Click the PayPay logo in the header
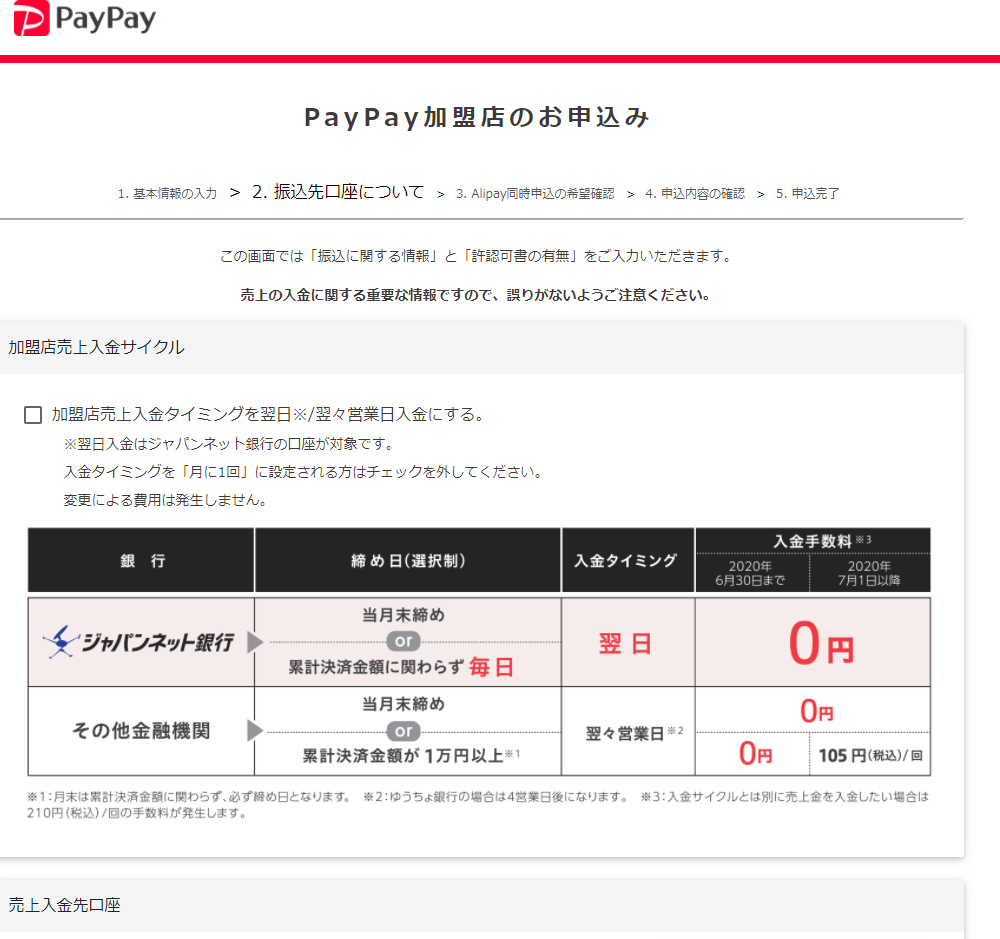The height and width of the screenshot is (939, 1000). [x=84, y=20]
